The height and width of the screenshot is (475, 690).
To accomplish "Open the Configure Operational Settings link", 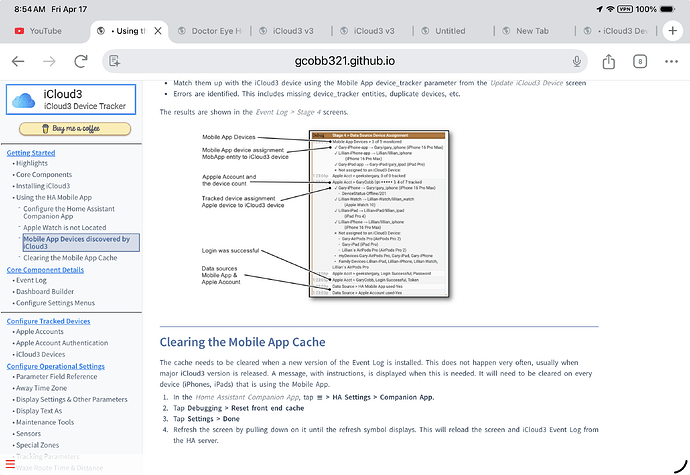I will coord(55,366).
